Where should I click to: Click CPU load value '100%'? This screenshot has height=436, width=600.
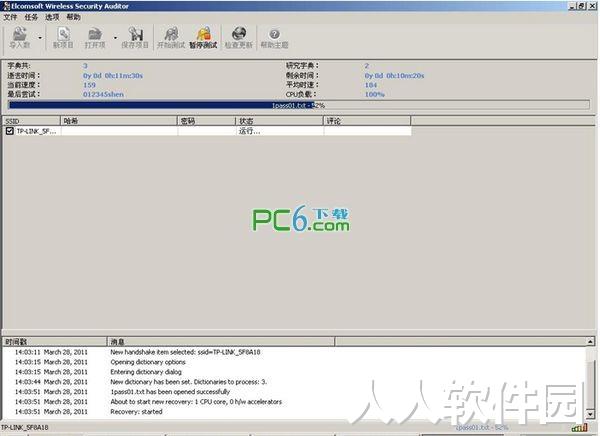pyautogui.click(x=375, y=94)
